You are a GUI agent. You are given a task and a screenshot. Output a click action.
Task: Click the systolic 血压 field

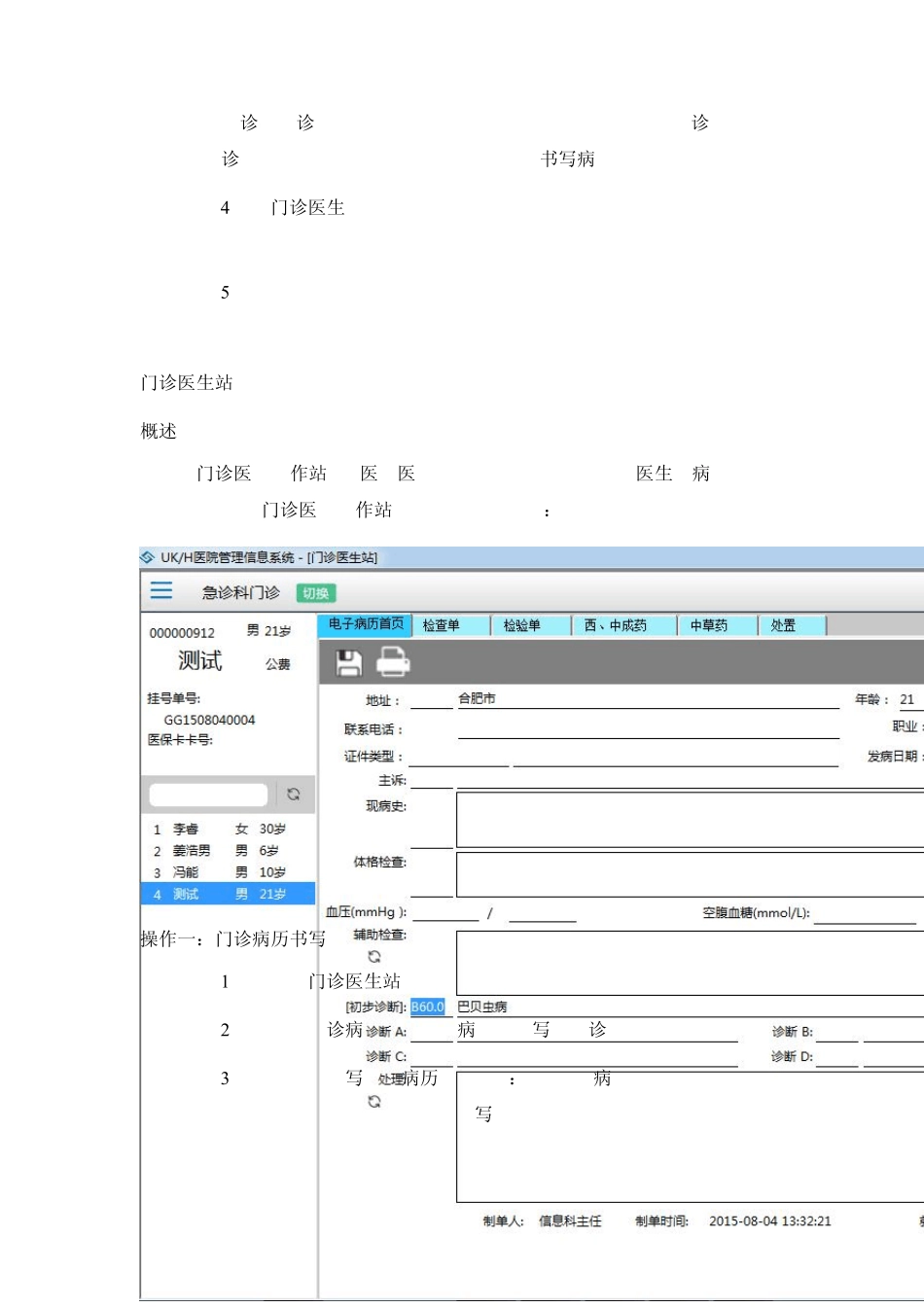point(445,912)
